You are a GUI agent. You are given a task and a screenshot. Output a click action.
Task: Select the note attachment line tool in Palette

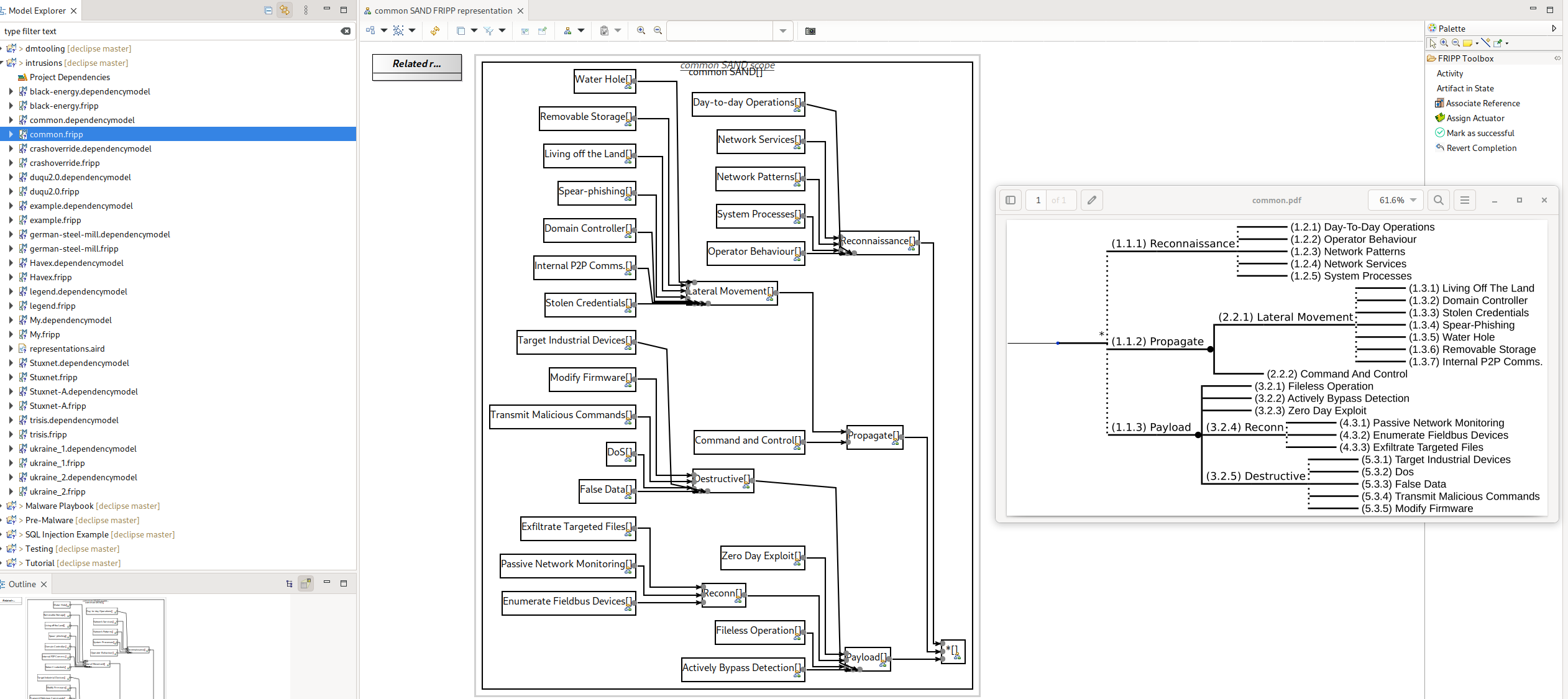pos(1485,43)
